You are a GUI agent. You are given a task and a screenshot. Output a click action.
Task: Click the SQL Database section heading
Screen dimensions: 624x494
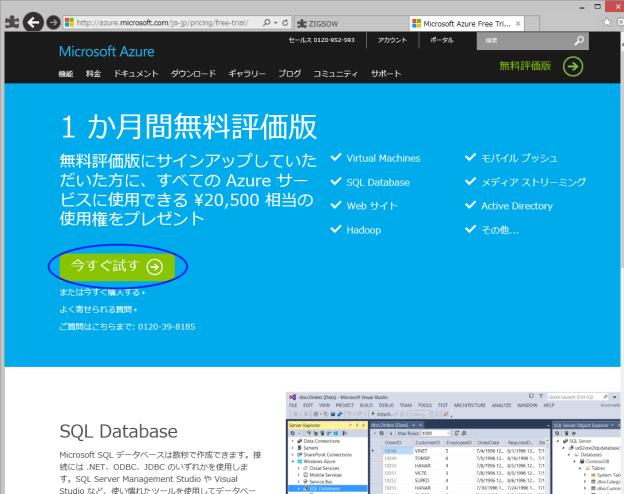(x=119, y=431)
